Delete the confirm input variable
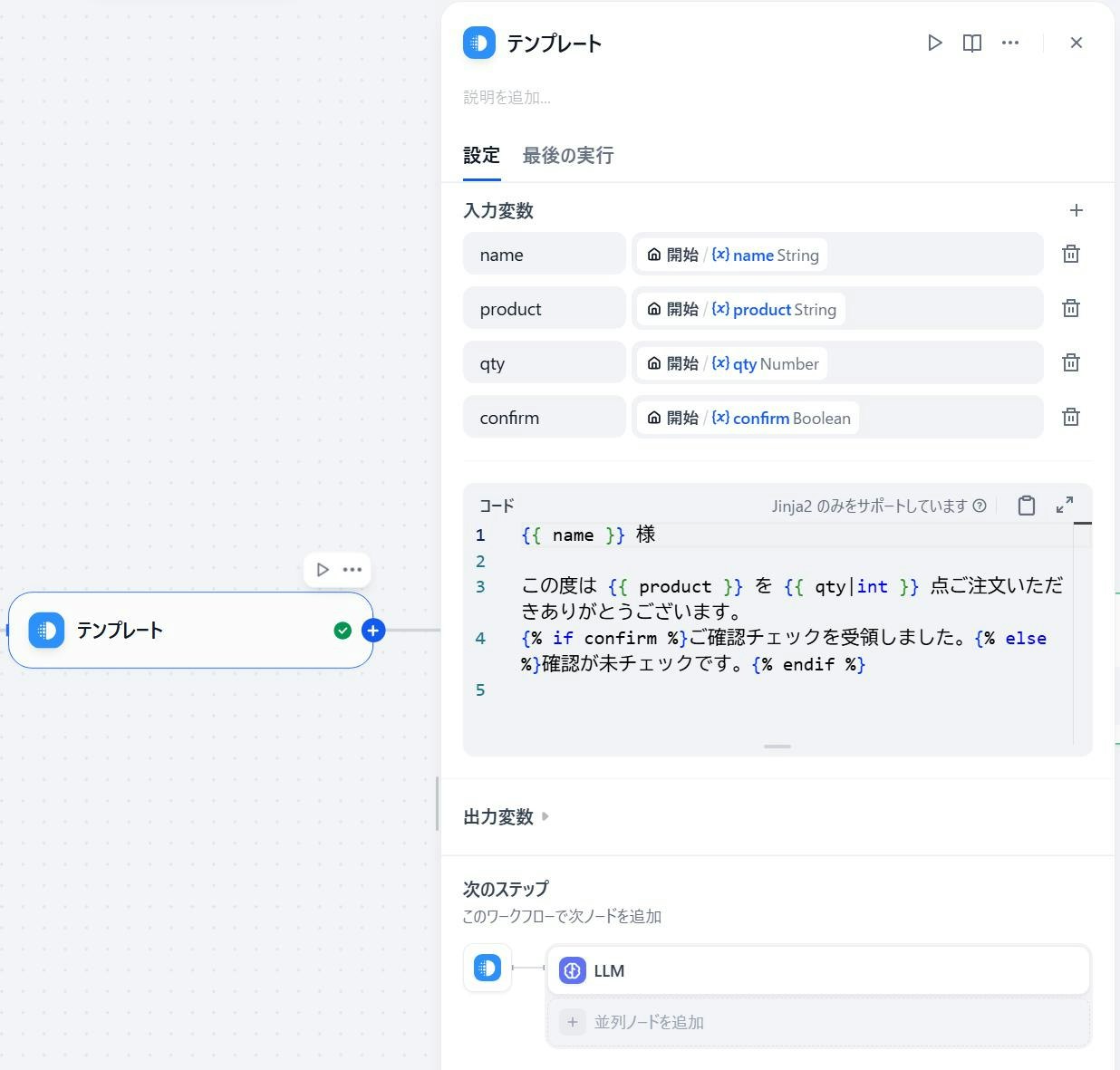Viewport: 1120px width, 1070px height. [x=1071, y=418]
